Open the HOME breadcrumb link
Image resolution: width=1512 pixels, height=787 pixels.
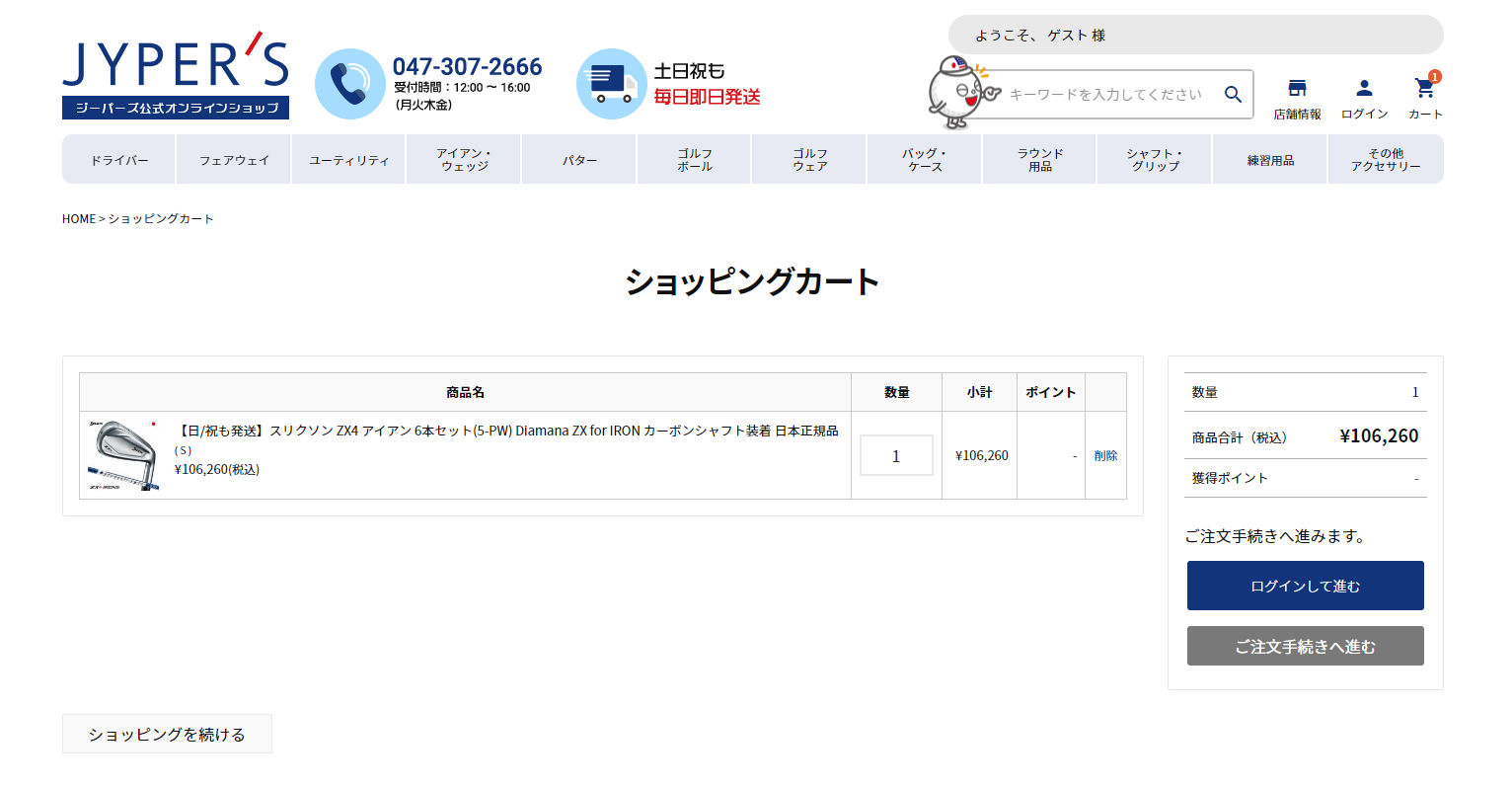(78, 218)
